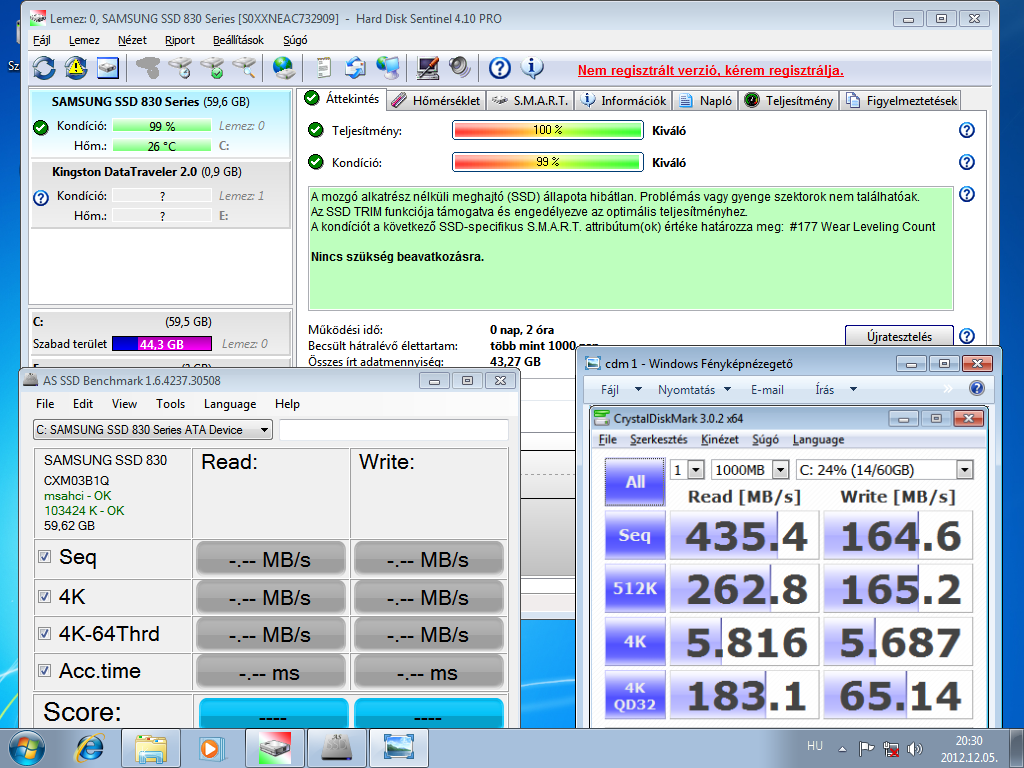Open Language menu in AS SSD Benchmark
1024x768 pixels.
(230, 404)
